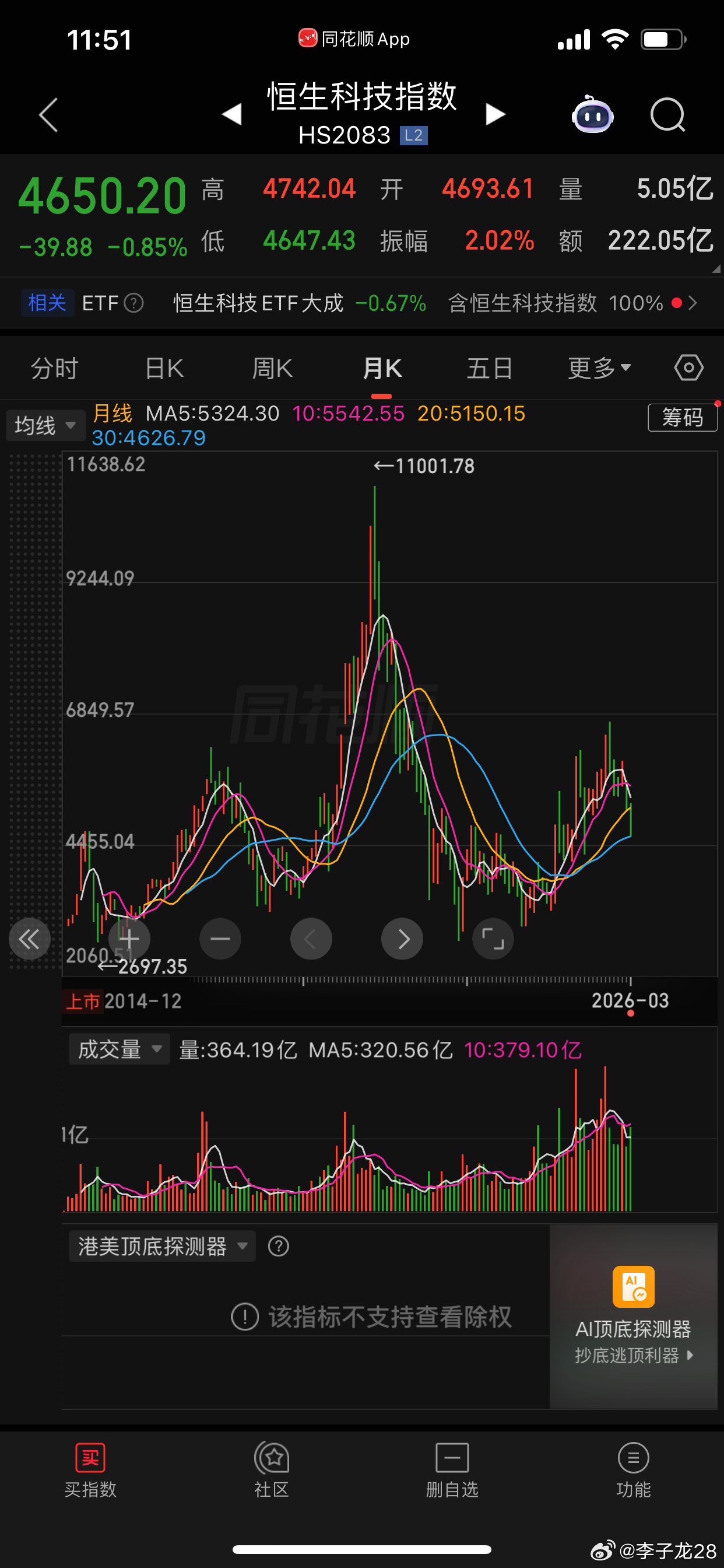The image size is (724, 1568).
Task: Switch to previous index with left triangle
Action: [232, 114]
